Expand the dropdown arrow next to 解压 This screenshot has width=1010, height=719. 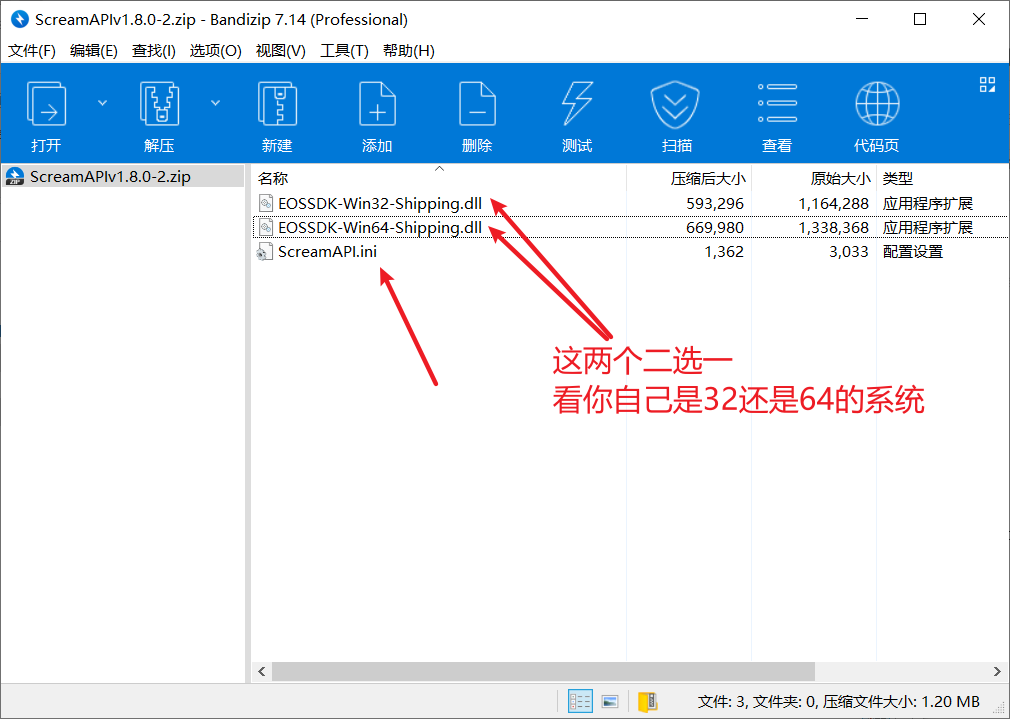[x=214, y=101]
